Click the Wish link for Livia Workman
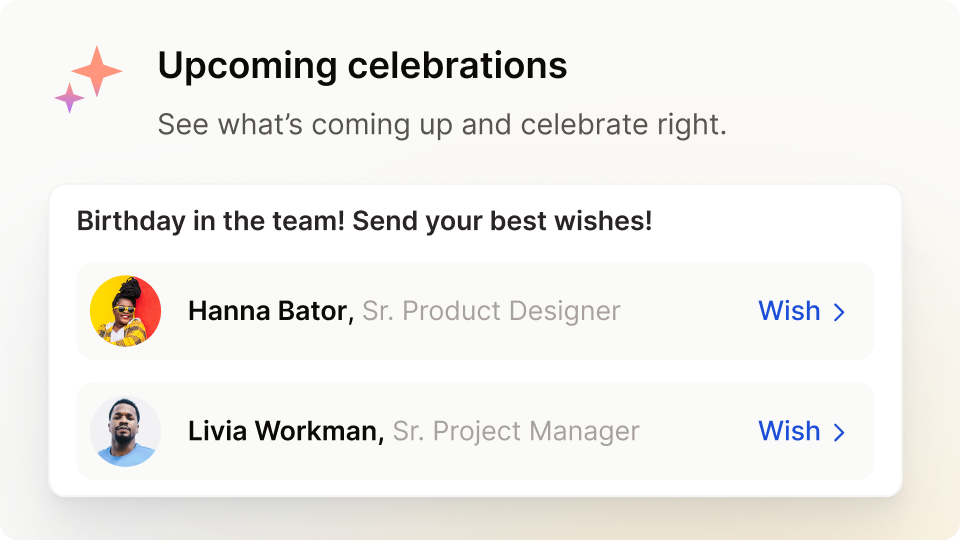The height and width of the screenshot is (541, 960). coord(789,431)
